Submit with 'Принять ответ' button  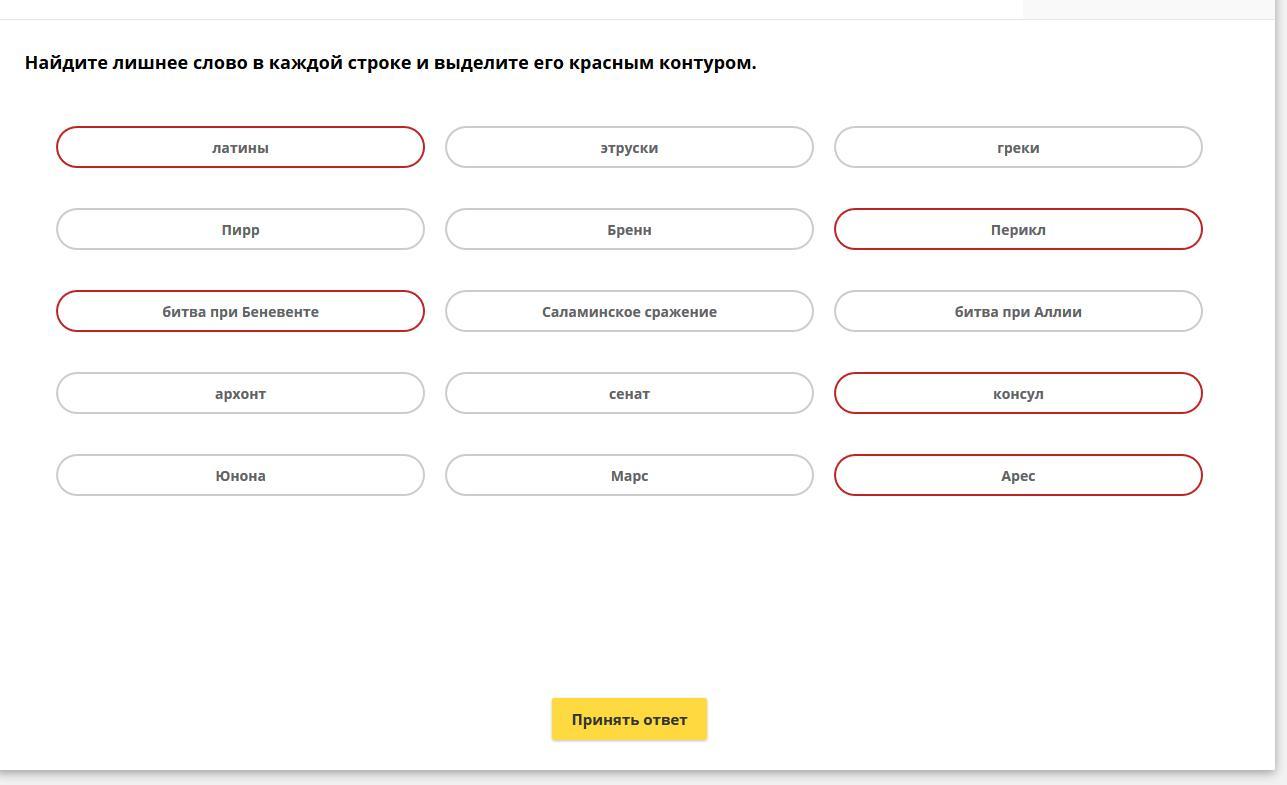point(629,719)
